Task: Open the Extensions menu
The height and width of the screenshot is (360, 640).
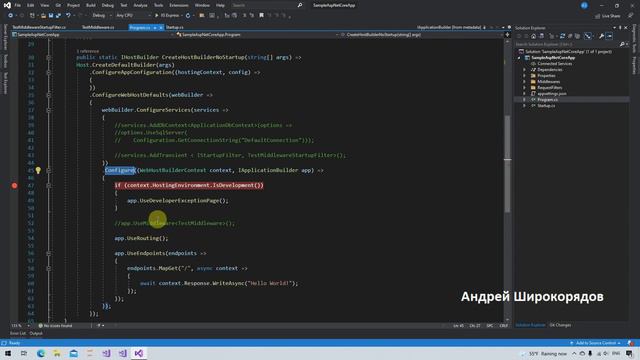Action: (179, 5)
